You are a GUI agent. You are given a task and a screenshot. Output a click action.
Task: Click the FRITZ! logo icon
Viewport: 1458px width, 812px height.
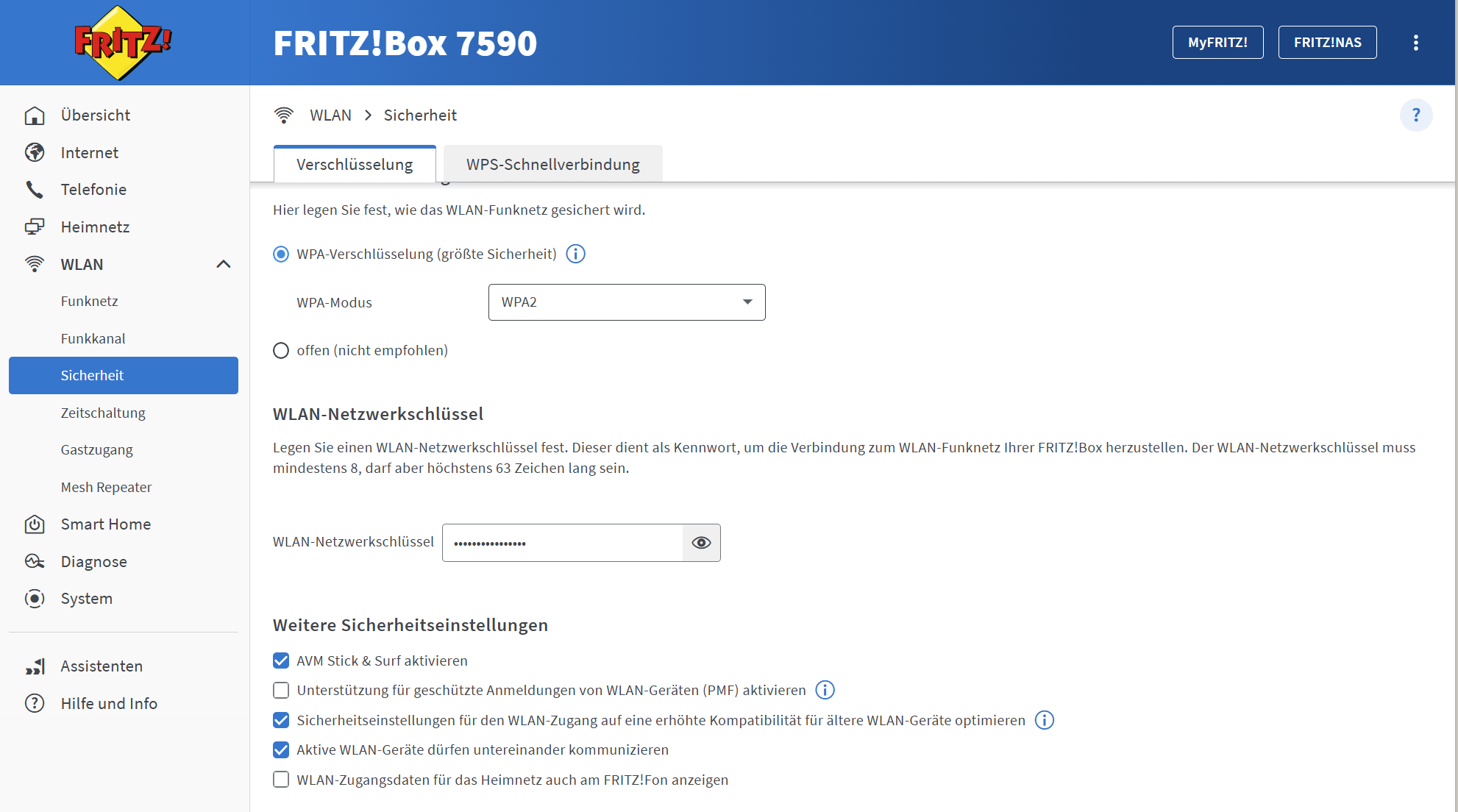pyautogui.click(x=123, y=43)
